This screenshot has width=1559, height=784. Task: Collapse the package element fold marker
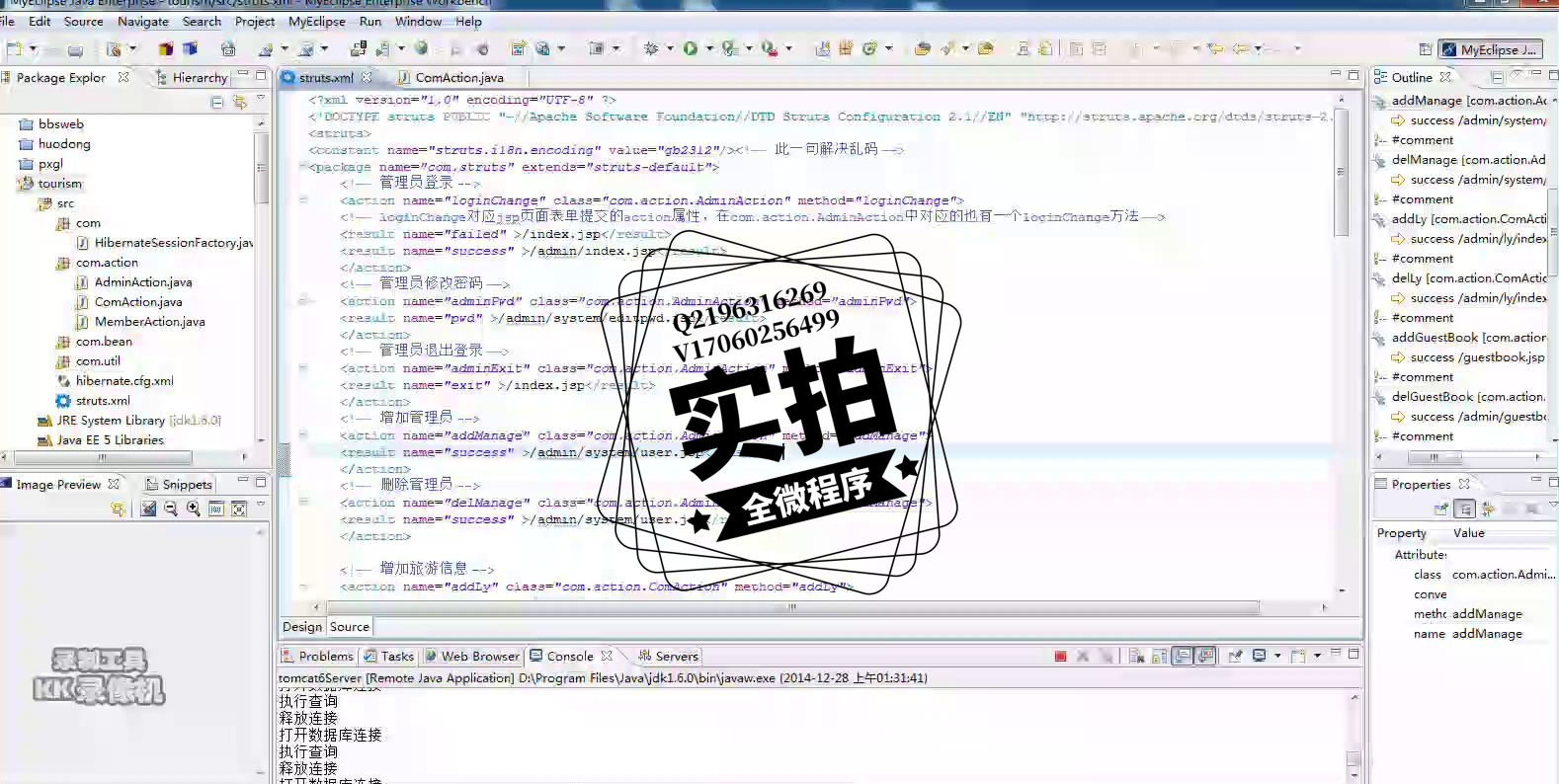click(x=303, y=167)
